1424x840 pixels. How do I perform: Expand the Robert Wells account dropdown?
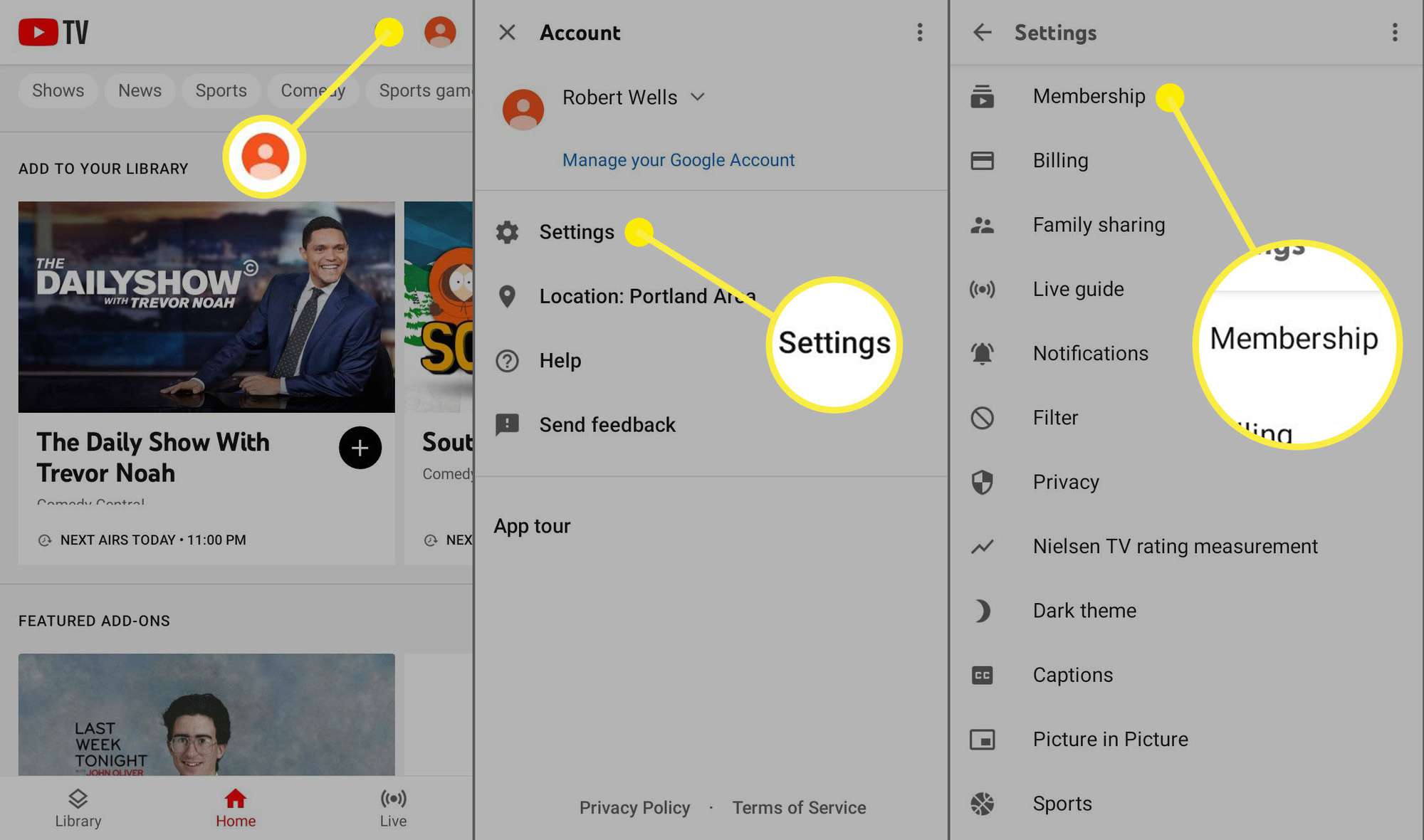pos(701,96)
